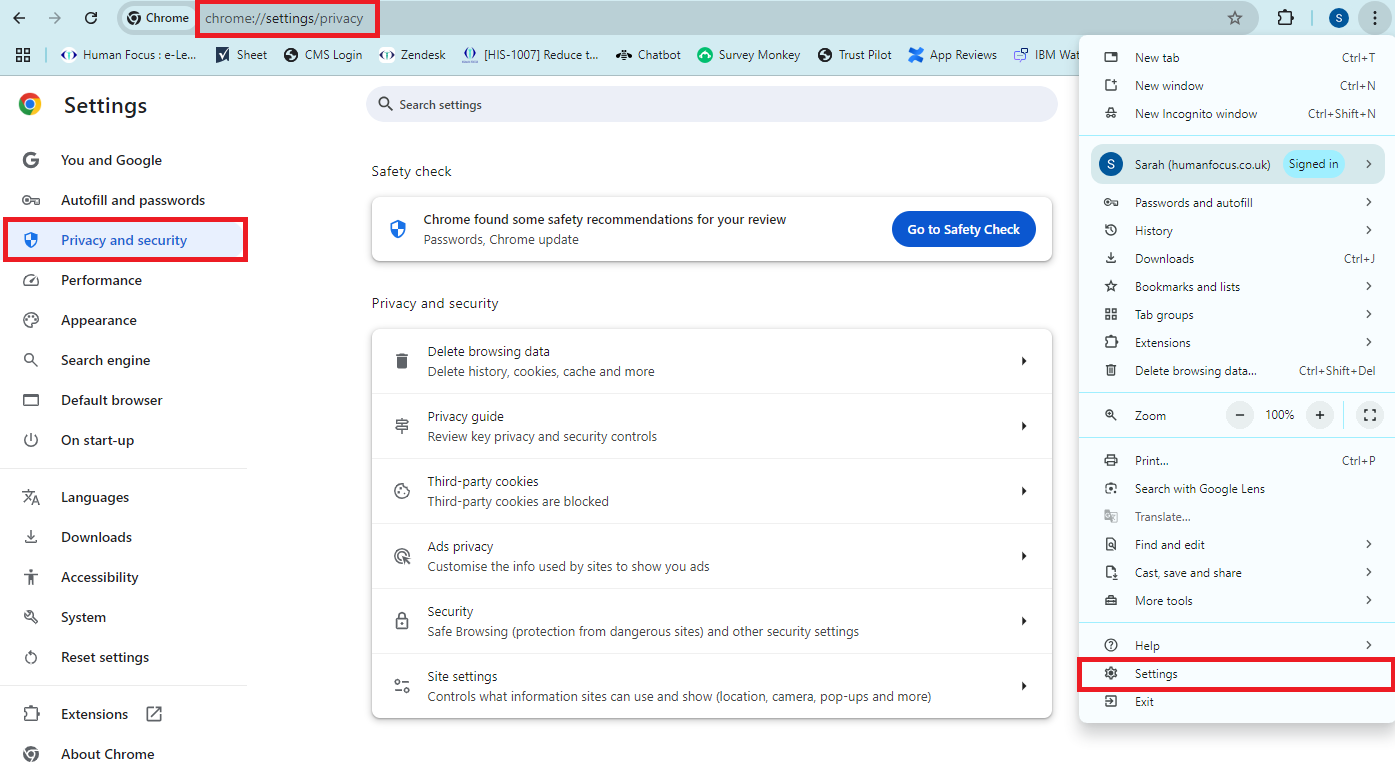Open Site settings row

(x=711, y=686)
